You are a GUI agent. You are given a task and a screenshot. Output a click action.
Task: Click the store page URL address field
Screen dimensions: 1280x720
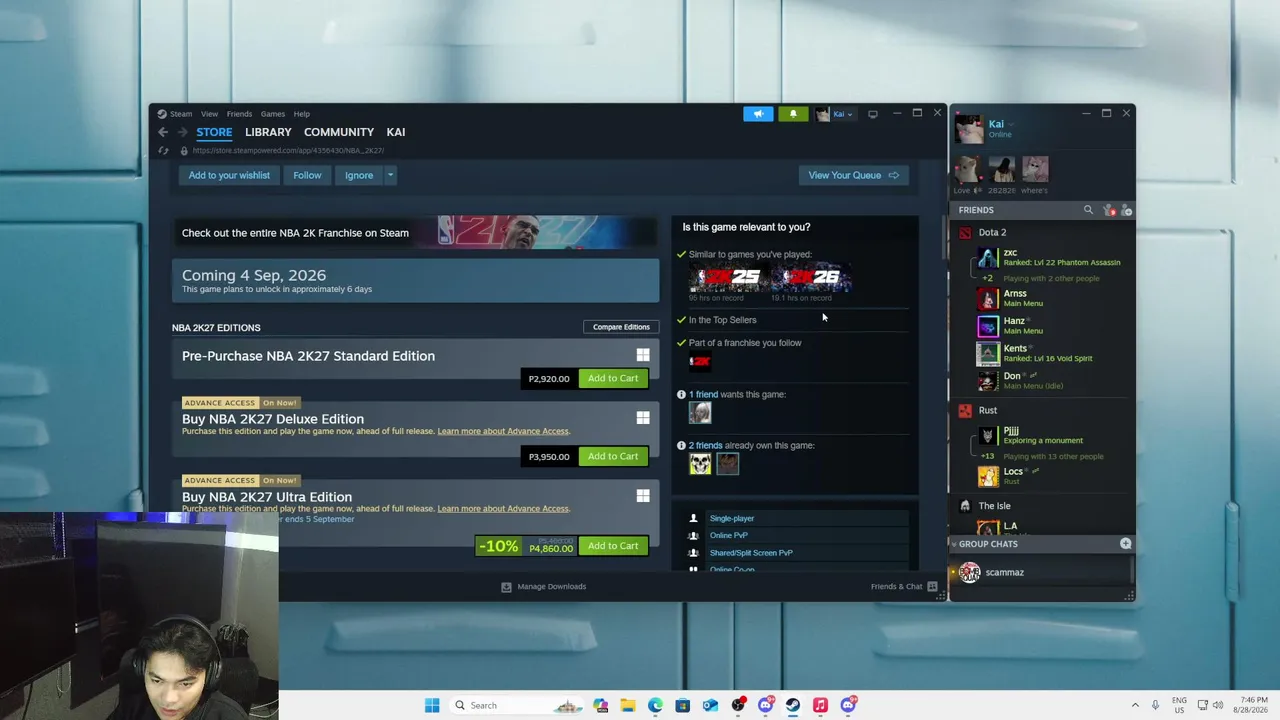pyautogui.click(x=288, y=151)
